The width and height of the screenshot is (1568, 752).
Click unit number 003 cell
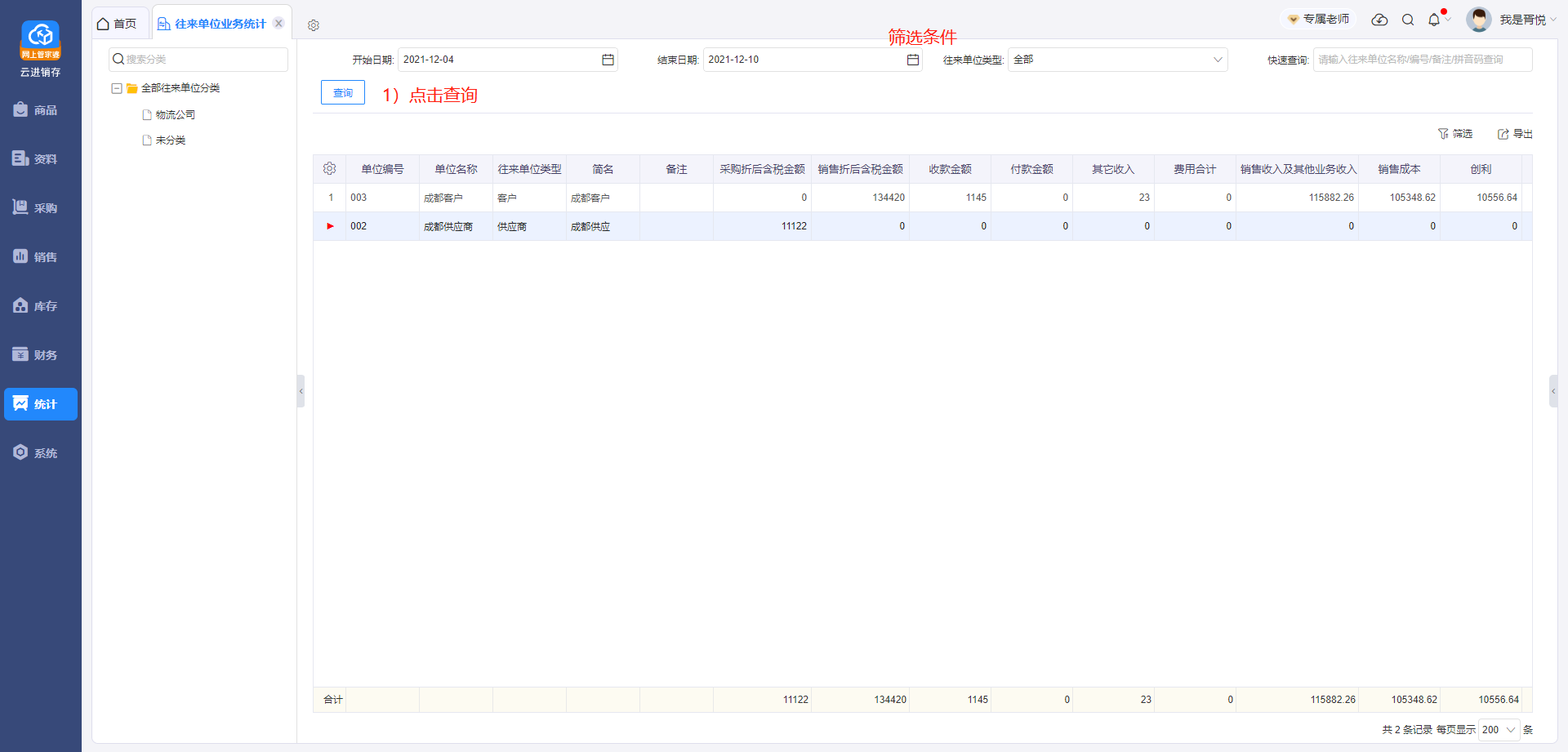click(382, 198)
